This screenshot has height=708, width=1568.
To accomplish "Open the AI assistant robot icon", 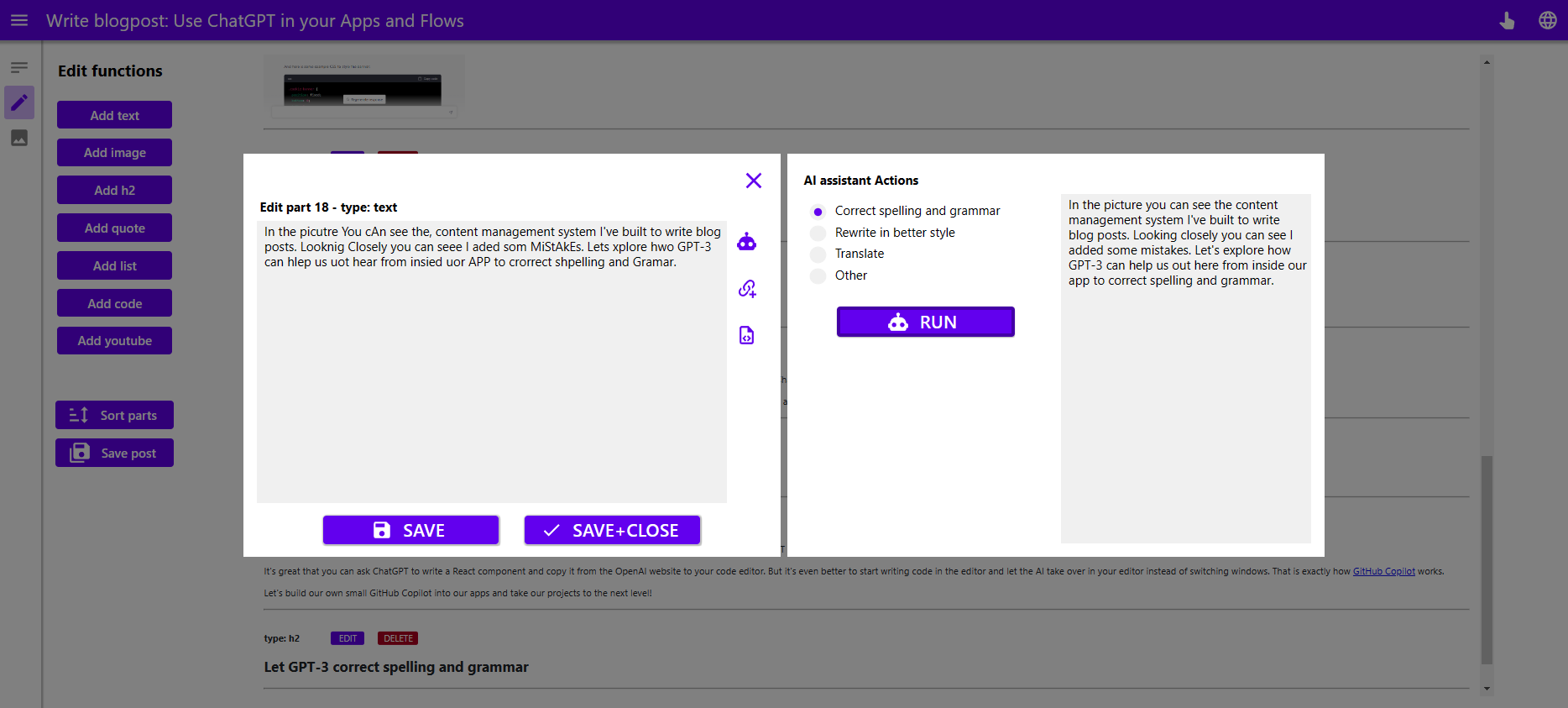I will click(747, 243).
